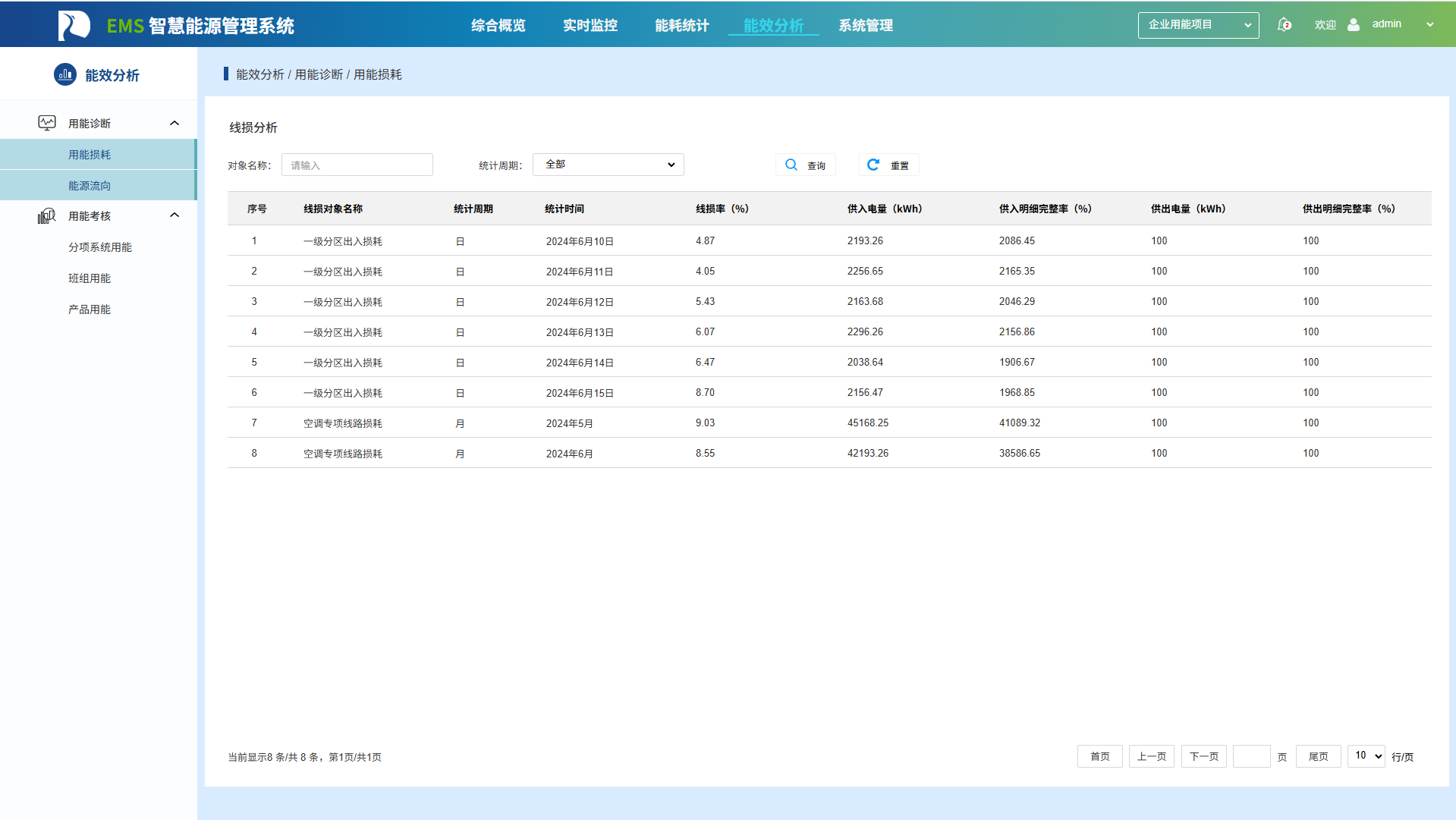Image resolution: width=1456 pixels, height=820 pixels.
Task: Click the 上一页 pagination button
Action: (x=1152, y=756)
